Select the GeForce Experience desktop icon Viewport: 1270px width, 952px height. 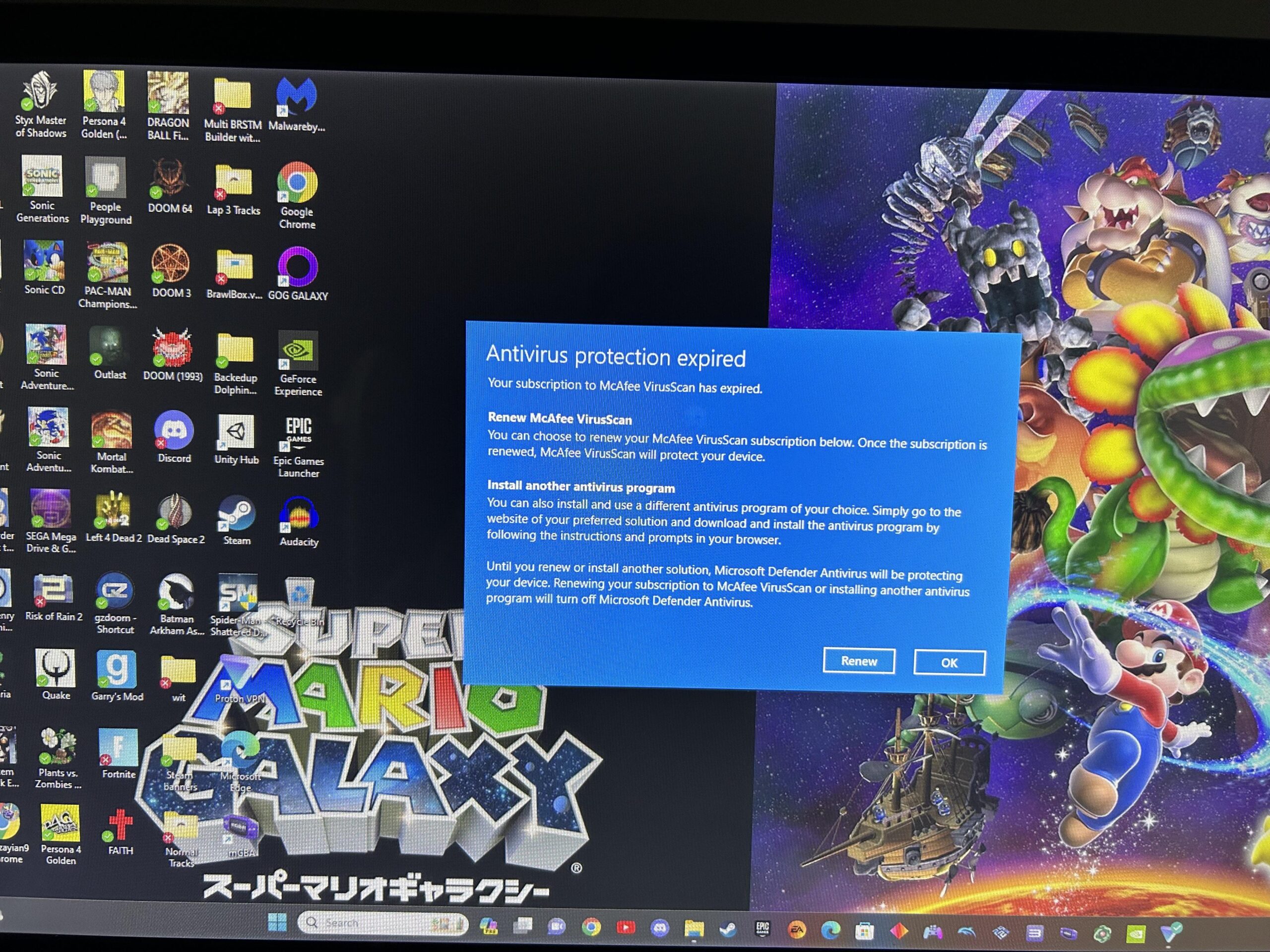click(x=298, y=364)
